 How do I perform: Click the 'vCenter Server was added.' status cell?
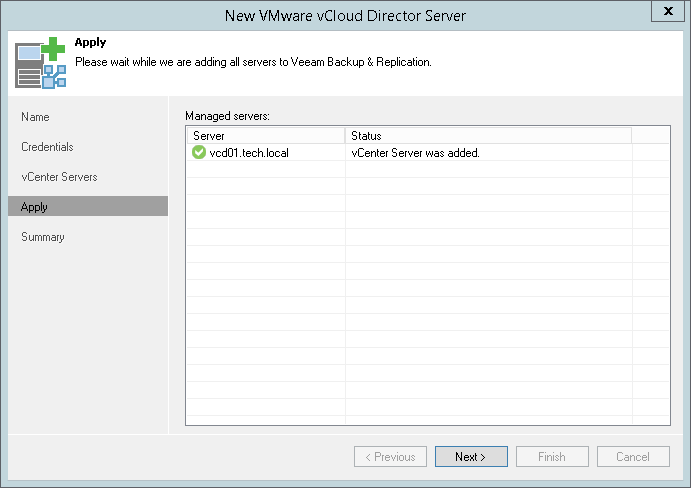[416, 152]
